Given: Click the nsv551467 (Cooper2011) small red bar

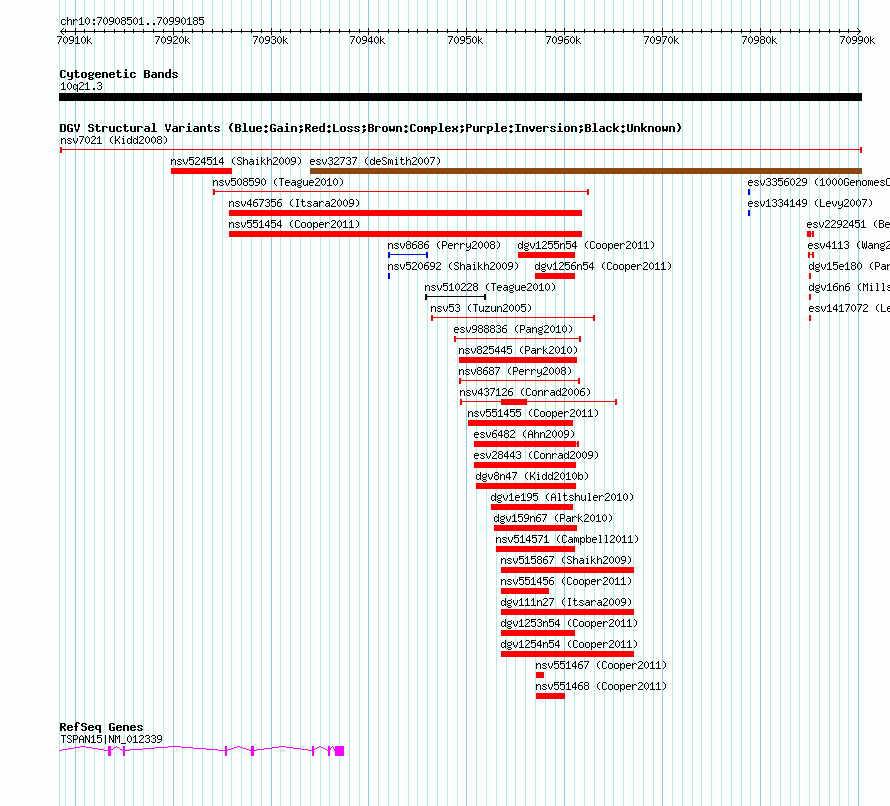Looking at the screenshot, I should click(x=540, y=675).
